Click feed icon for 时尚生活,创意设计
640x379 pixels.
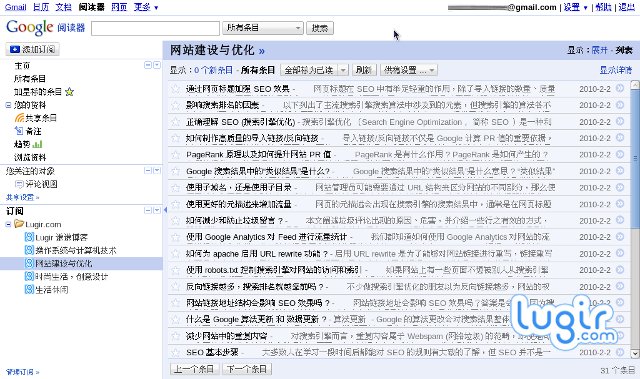click(29, 276)
